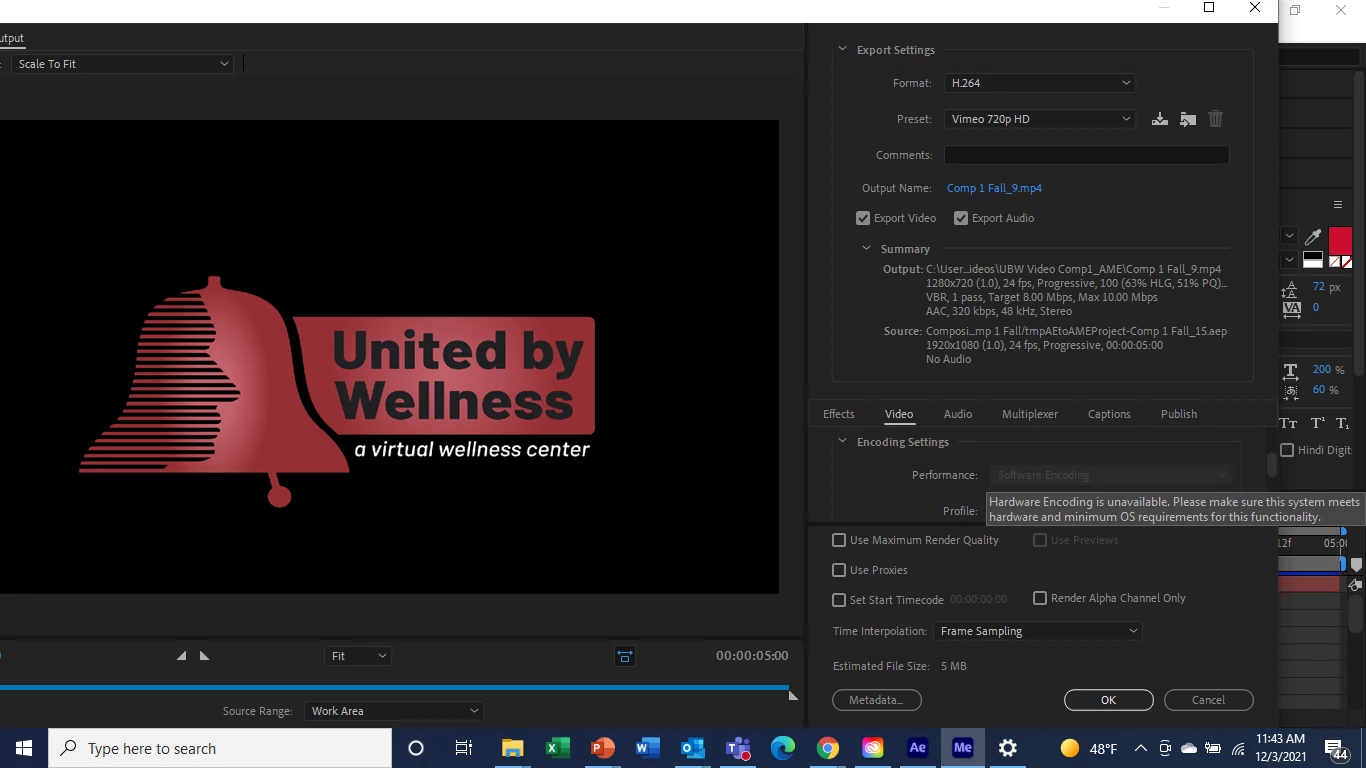Open Google Chrome from the taskbar
The image size is (1366, 768).
(x=827, y=748)
